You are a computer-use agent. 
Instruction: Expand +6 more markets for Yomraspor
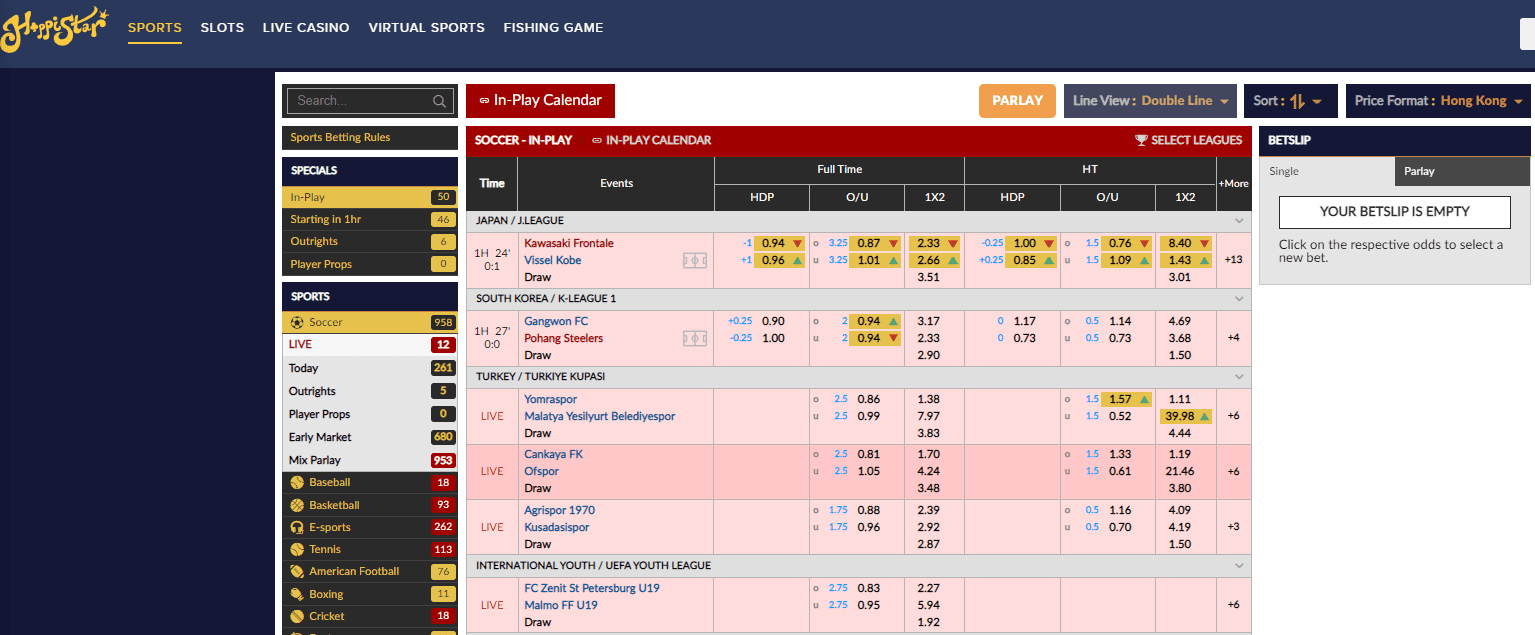point(1233,416)
